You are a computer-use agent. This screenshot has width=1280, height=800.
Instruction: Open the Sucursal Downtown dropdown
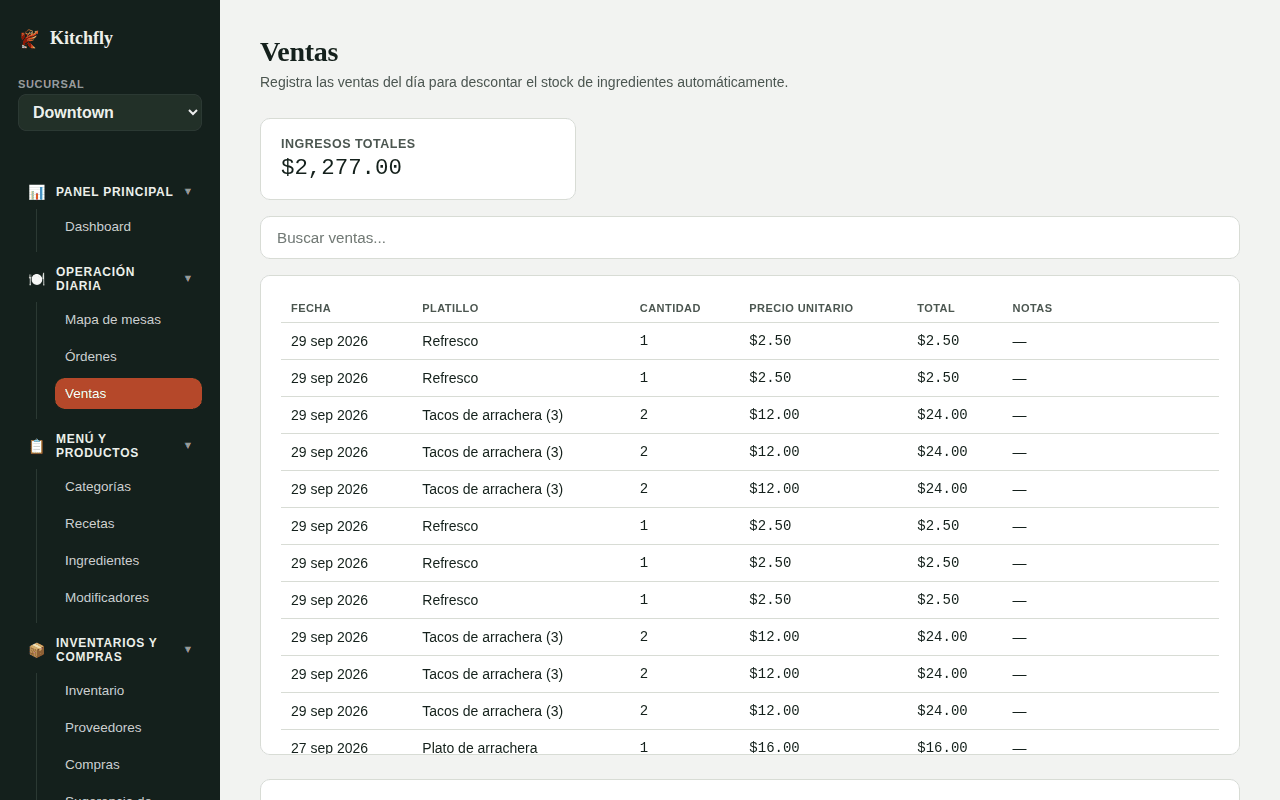coord(110,113)
